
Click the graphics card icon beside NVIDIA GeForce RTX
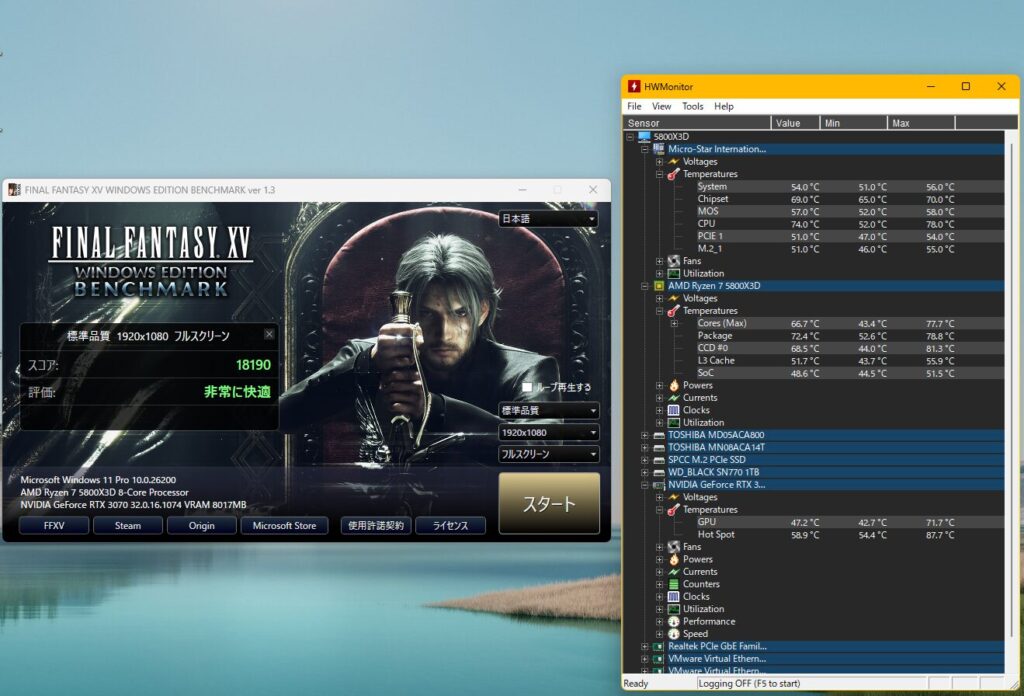(658, 484)
